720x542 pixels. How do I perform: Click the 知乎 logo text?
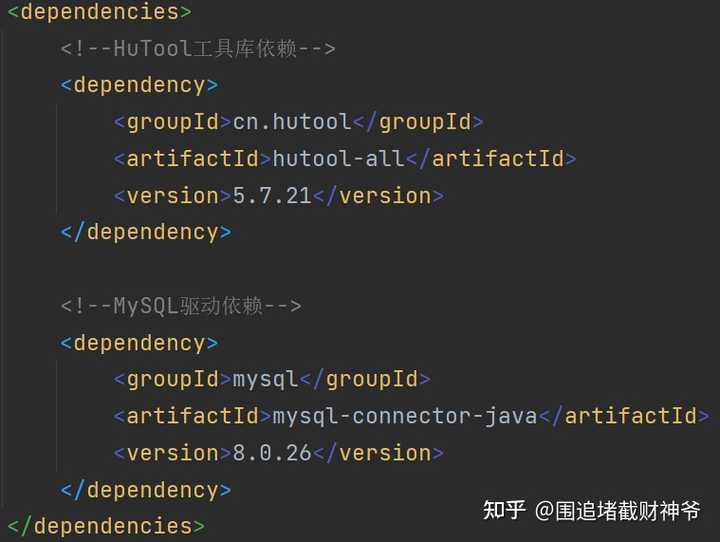[504, 510]
